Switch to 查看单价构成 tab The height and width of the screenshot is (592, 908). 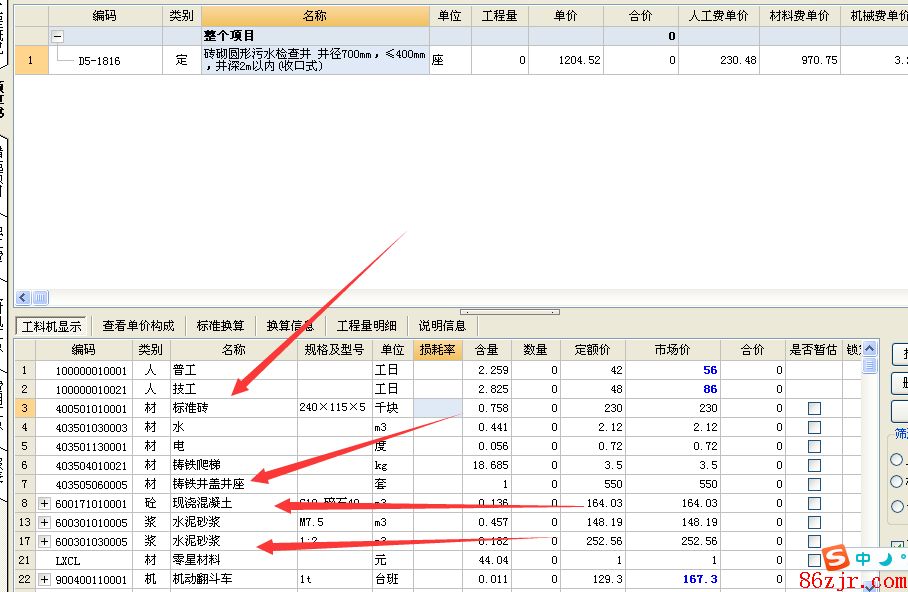click(138, 326)
